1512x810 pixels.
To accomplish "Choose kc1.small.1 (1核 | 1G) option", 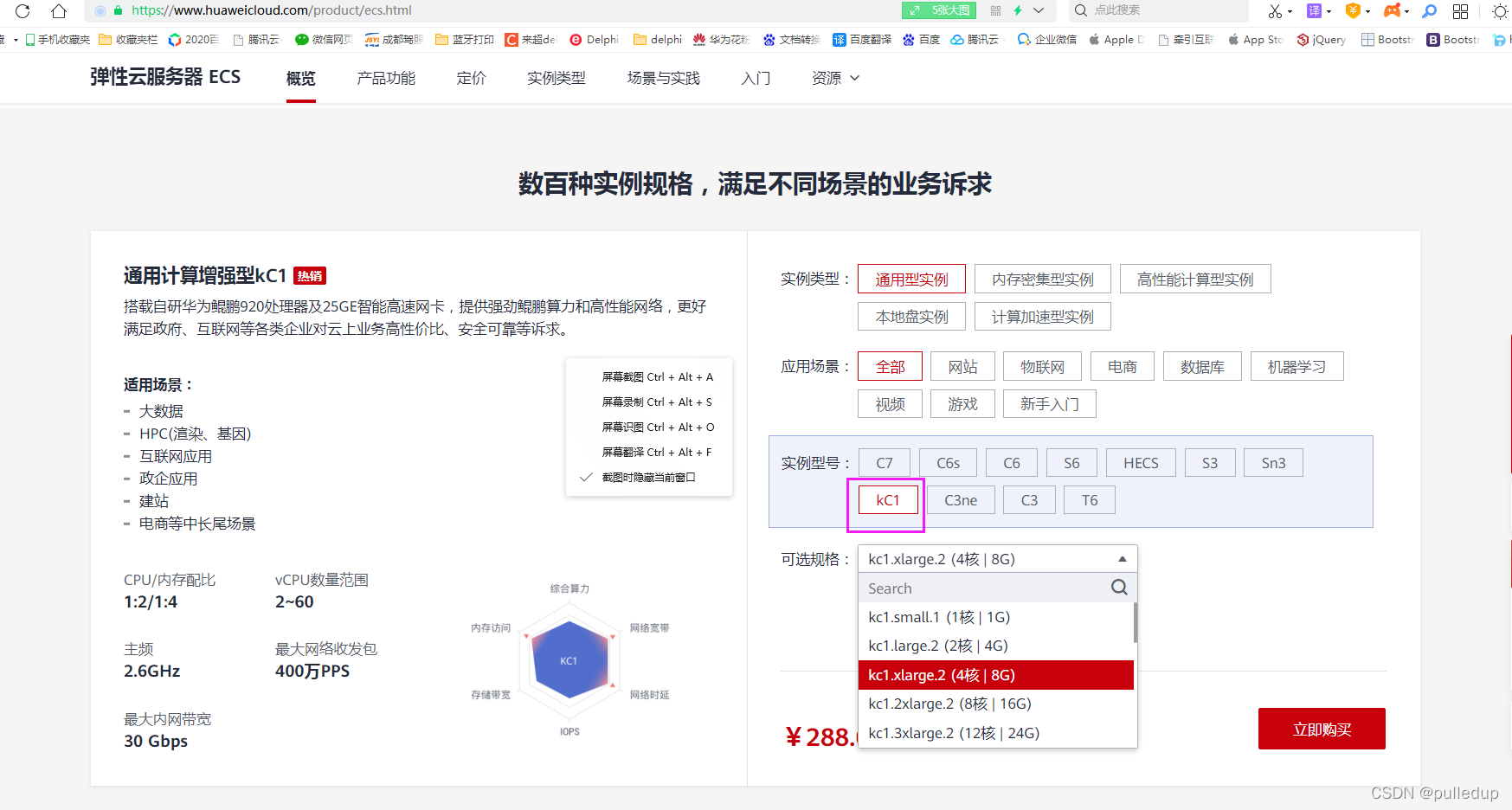I will pyautogui.click(x=995, y=617).
